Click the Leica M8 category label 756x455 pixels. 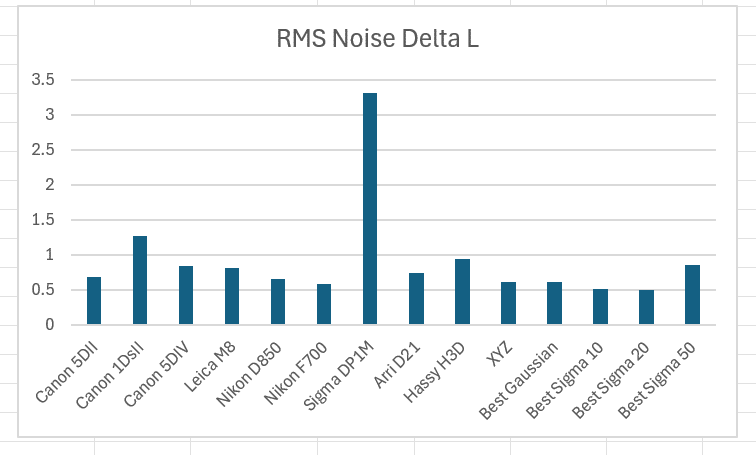click(210, 367)
